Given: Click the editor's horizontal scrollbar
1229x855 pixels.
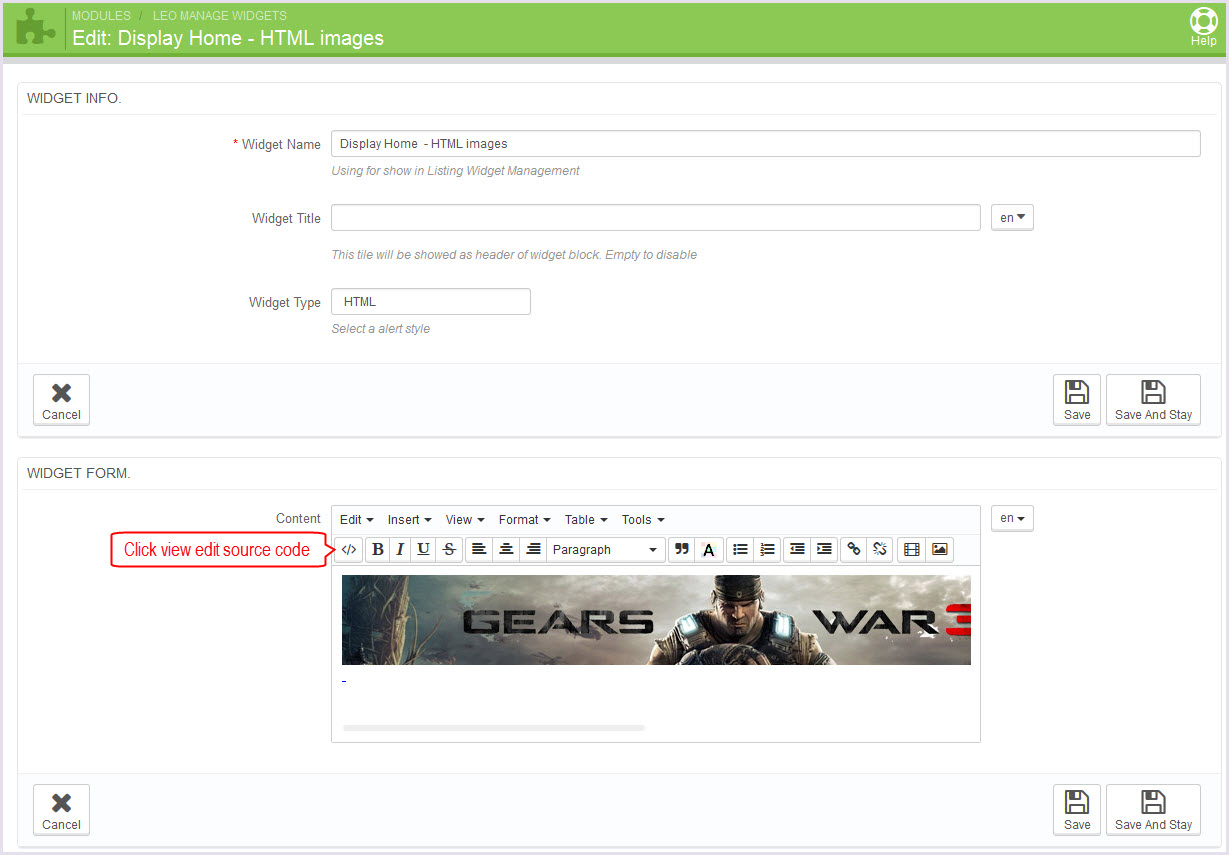Looking at the screenshot, I should pos(494,728).
